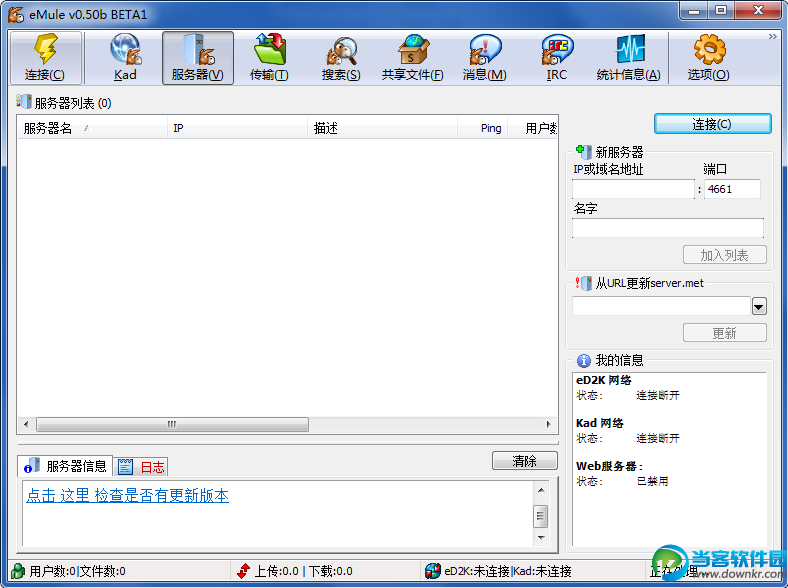The height and width of the screenshot is (588, 788).
Task: Click status text '已禁用'
Action: click(653, 481)
